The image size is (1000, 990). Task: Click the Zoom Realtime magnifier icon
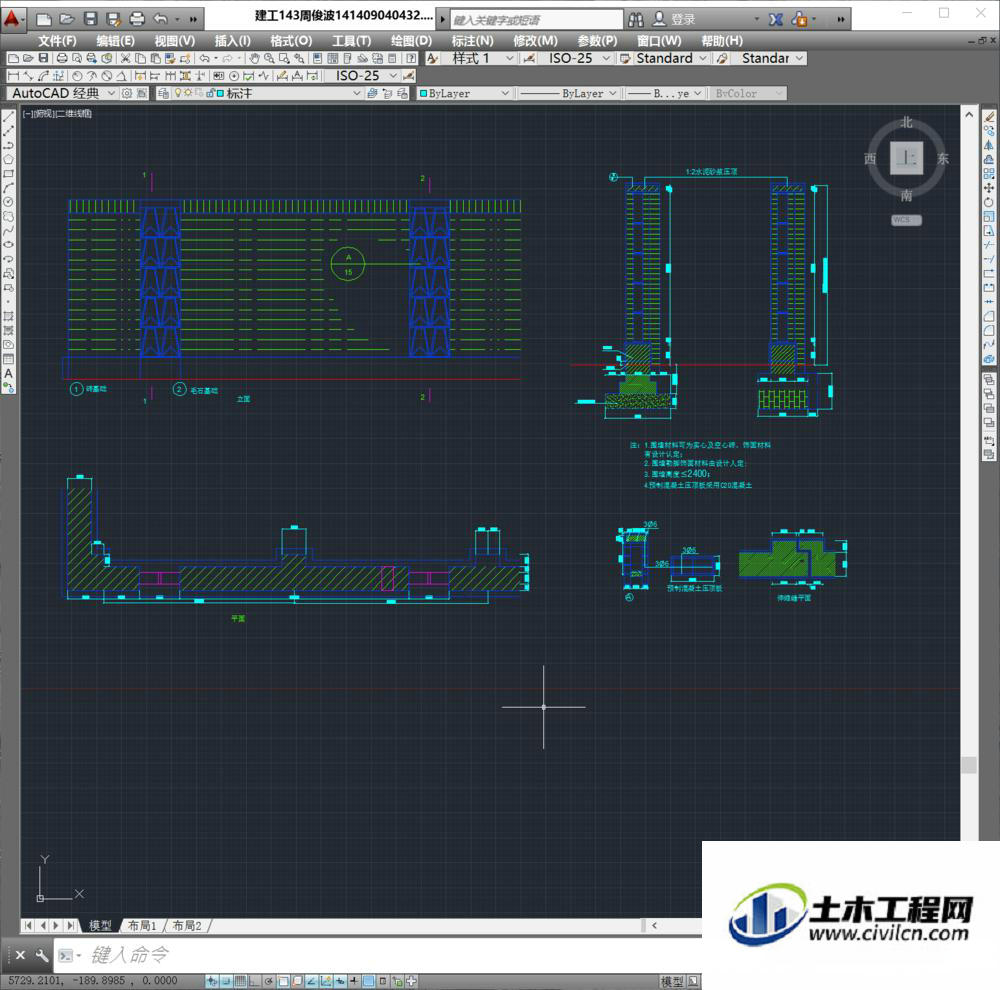[x=269, y=58]
